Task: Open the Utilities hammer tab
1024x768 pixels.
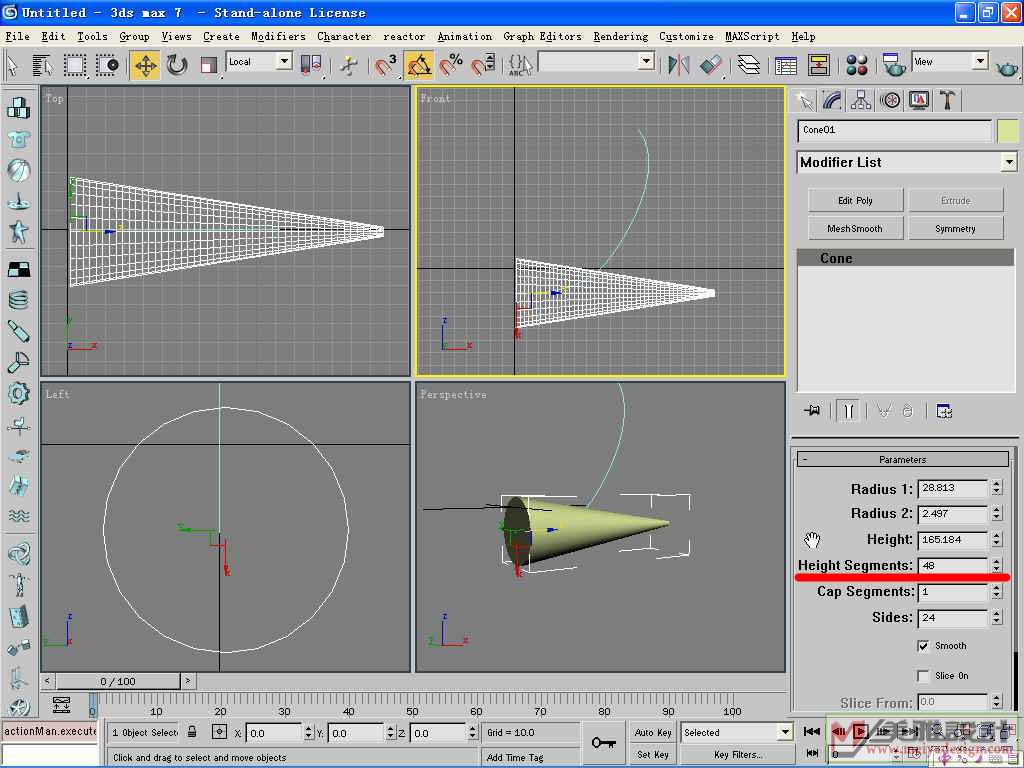Action: (x=948, y=101)
